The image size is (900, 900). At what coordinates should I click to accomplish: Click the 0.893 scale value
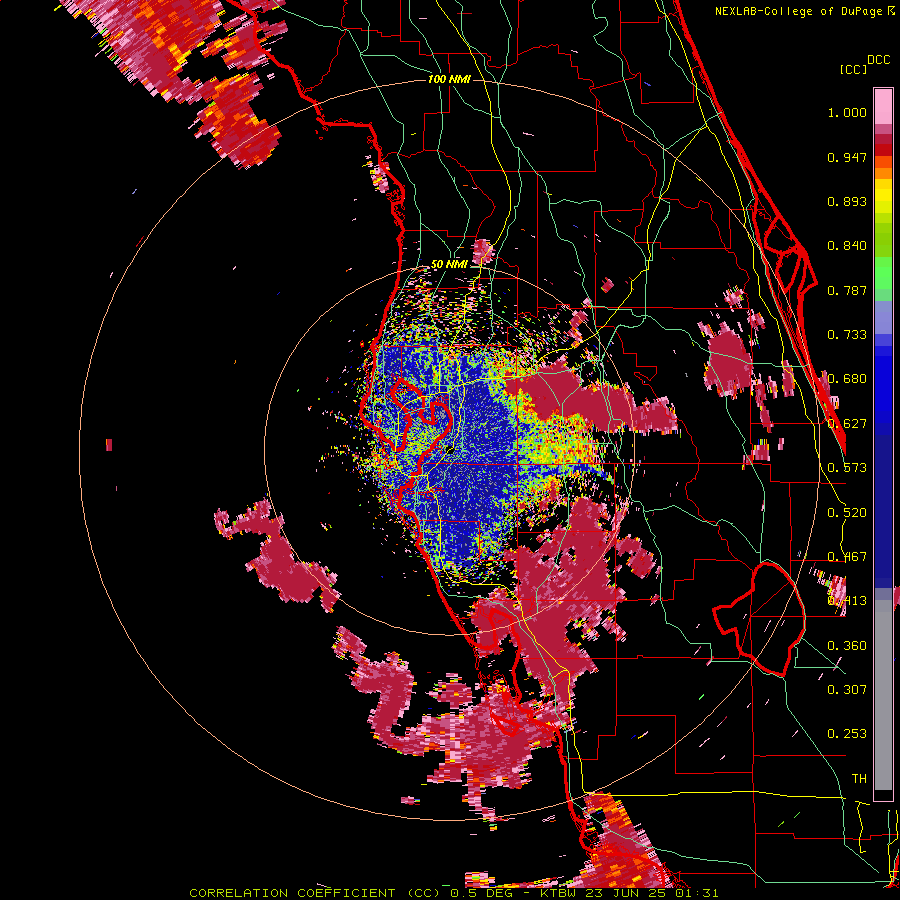click(x=847, y=201)
